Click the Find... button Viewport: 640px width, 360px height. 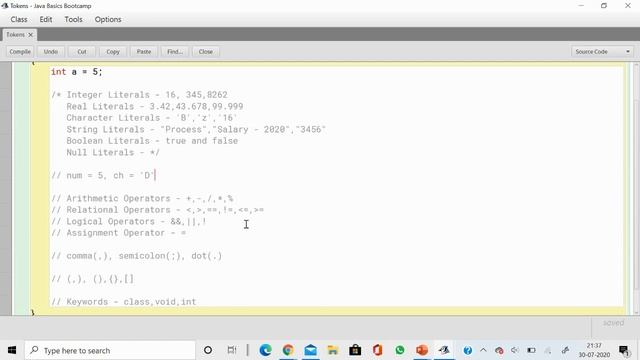pyautogui.click(x=175, y=51)
